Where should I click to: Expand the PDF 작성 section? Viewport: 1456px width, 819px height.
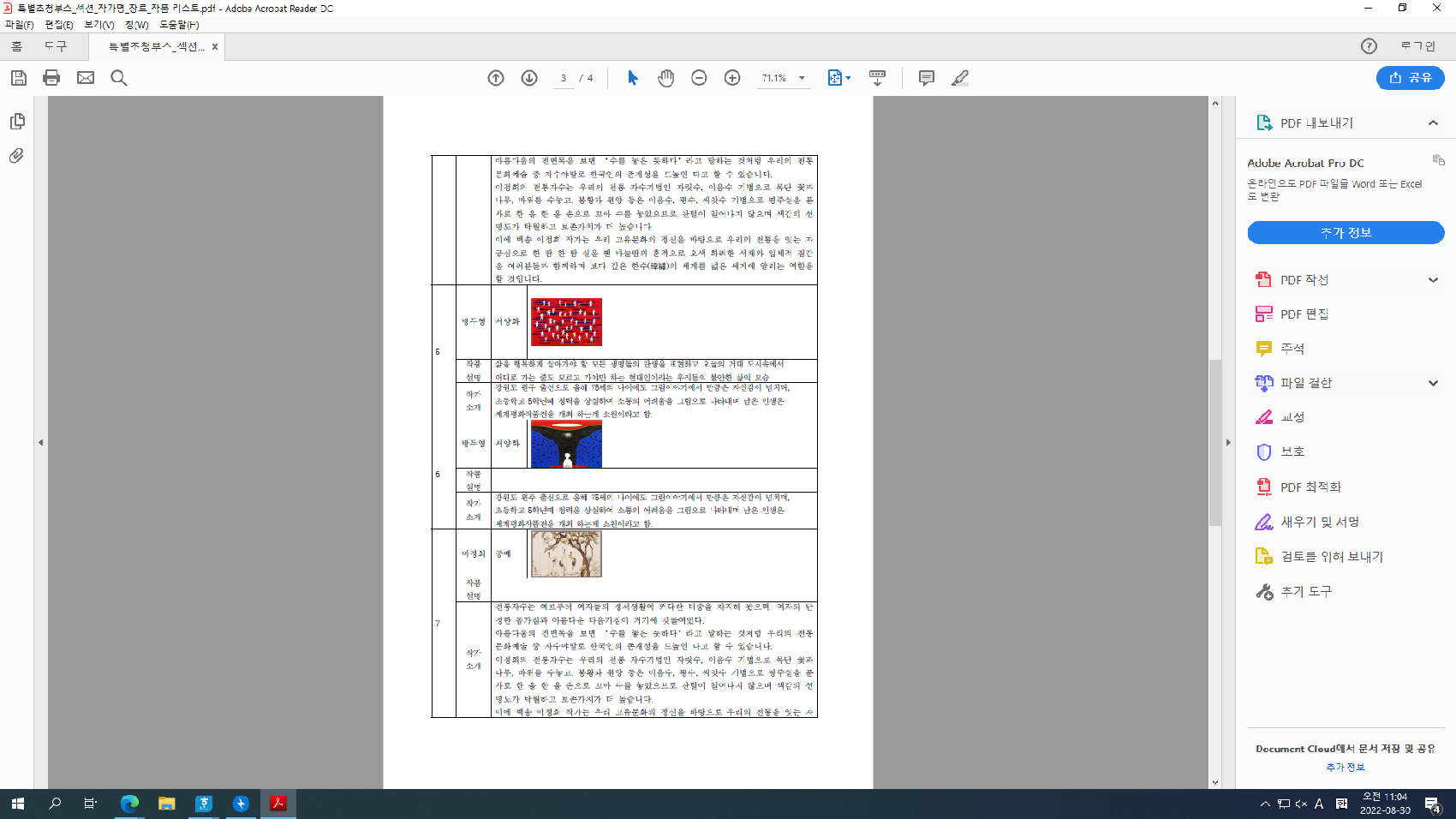(x=1433, y=280)
